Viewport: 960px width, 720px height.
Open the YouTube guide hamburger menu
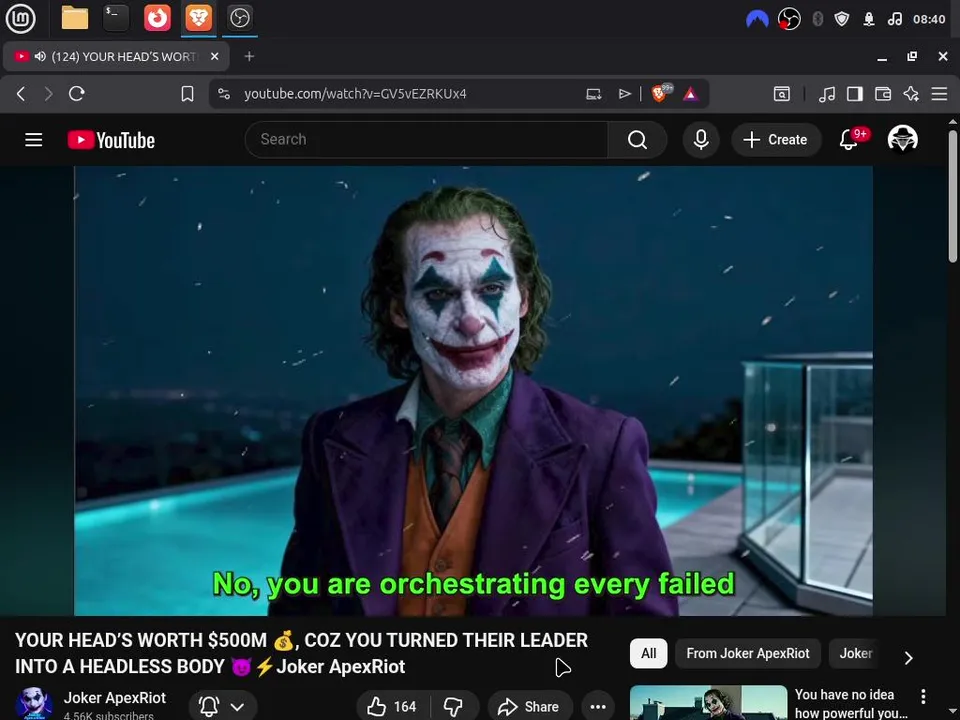[34, 140]
